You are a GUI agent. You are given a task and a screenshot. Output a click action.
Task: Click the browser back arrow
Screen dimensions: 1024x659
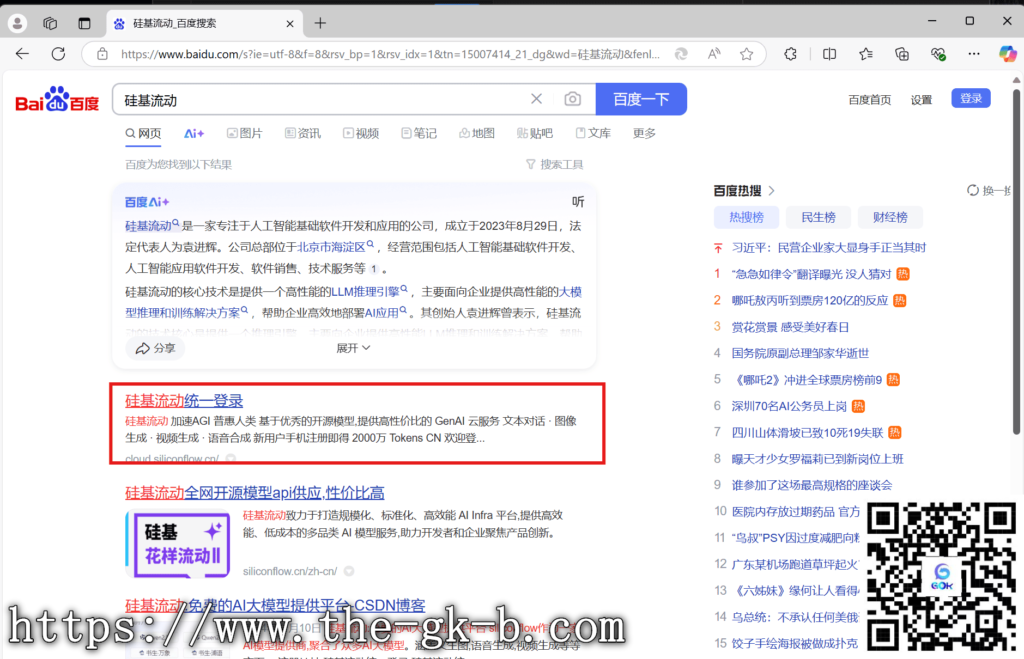(x=22, y=54)
